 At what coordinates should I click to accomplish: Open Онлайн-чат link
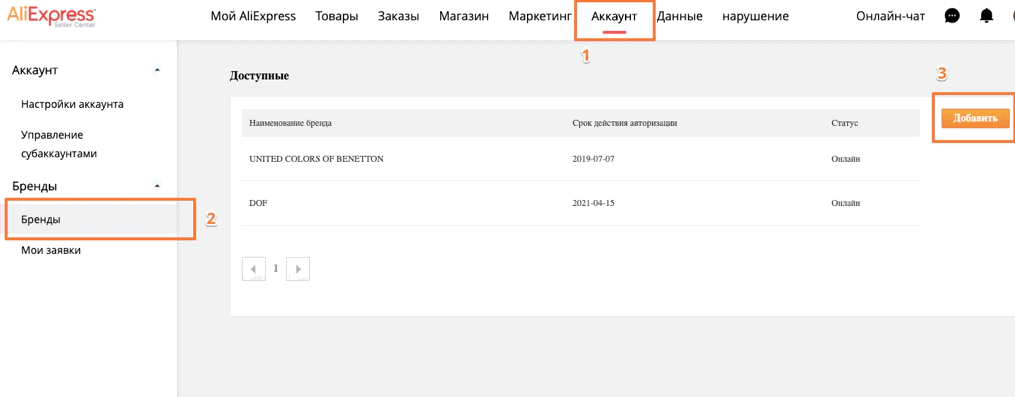pos(891,17)
